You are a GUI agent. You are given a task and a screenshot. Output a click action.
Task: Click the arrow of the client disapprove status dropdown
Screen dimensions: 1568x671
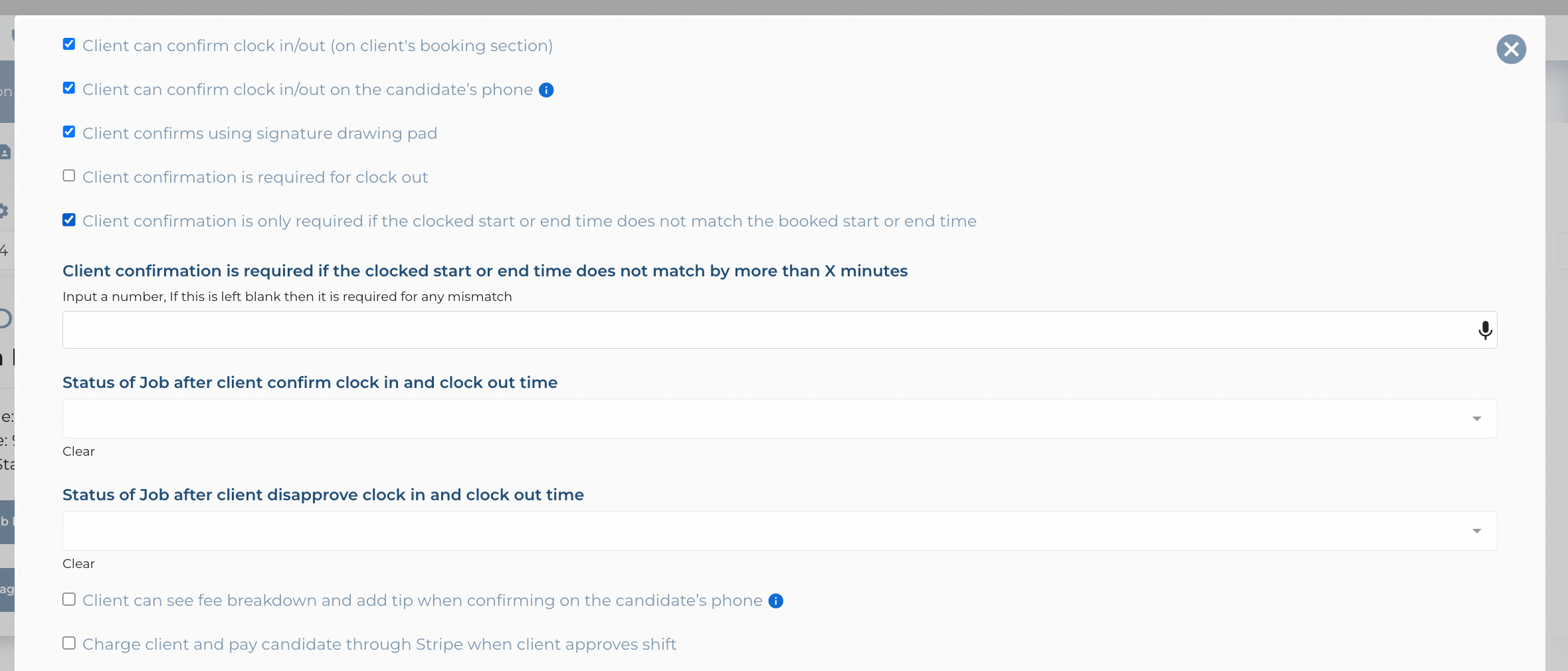point(1476,531)
